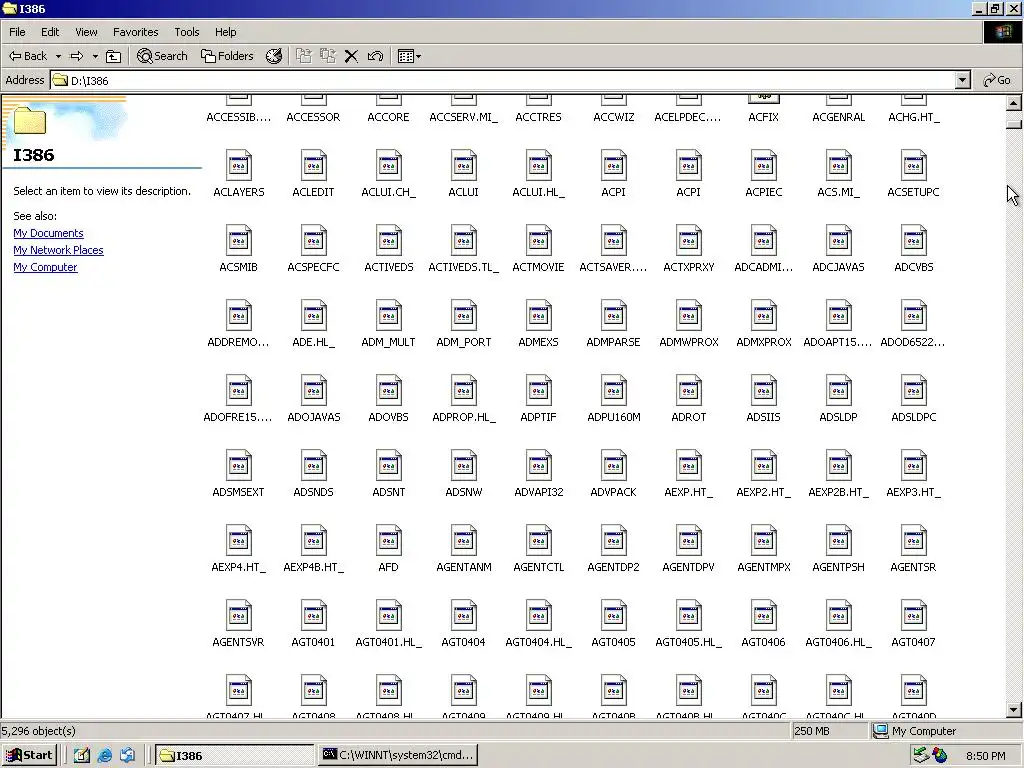The image size is (1024, 768).
Task: Open the Views dropdown button
Action: (x=409, y=56)
